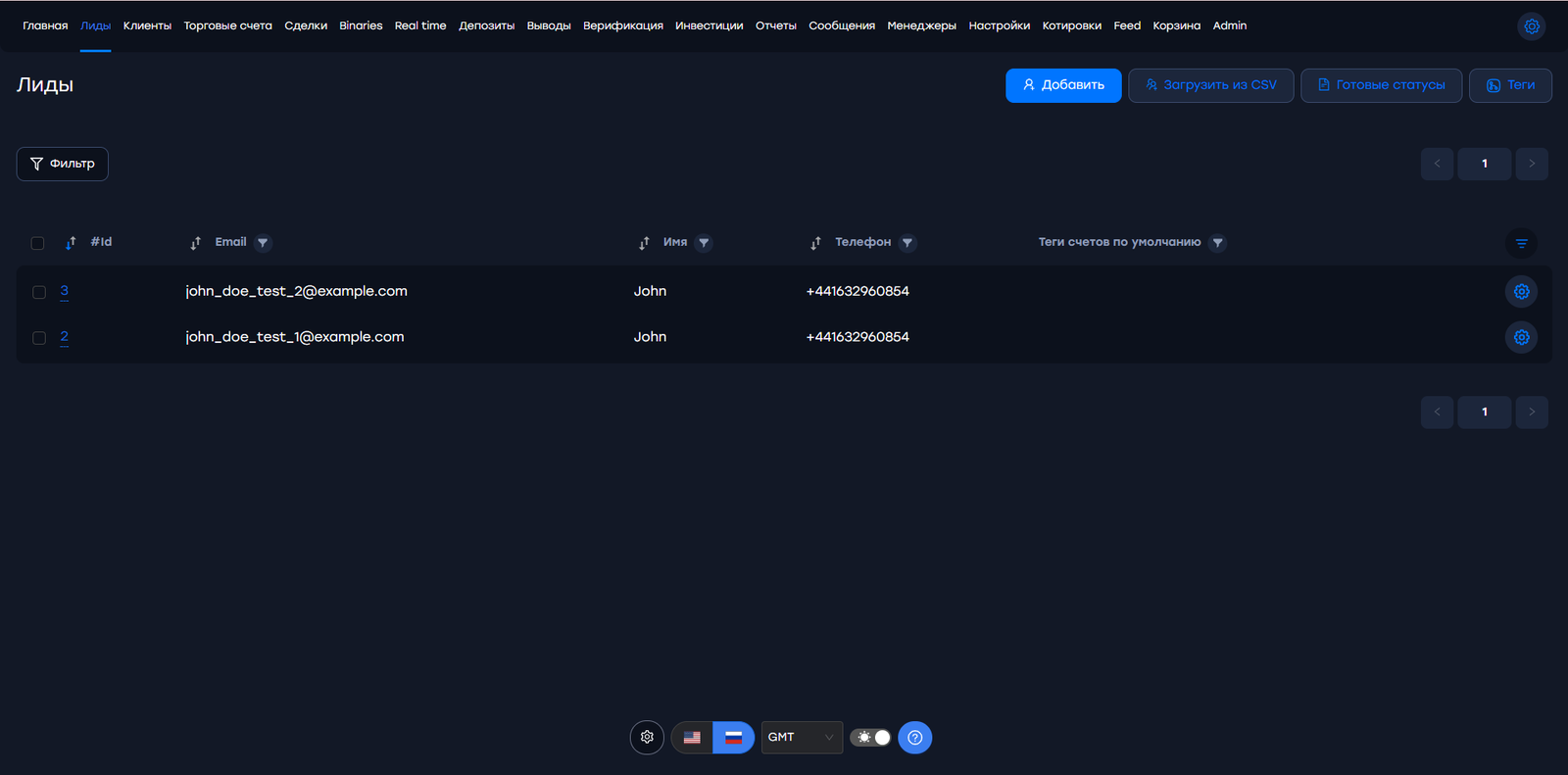Open the GMT timezone dropdown
Image resolution: width=1568 pixels, height=775 pixels.
tap(801, 738)
